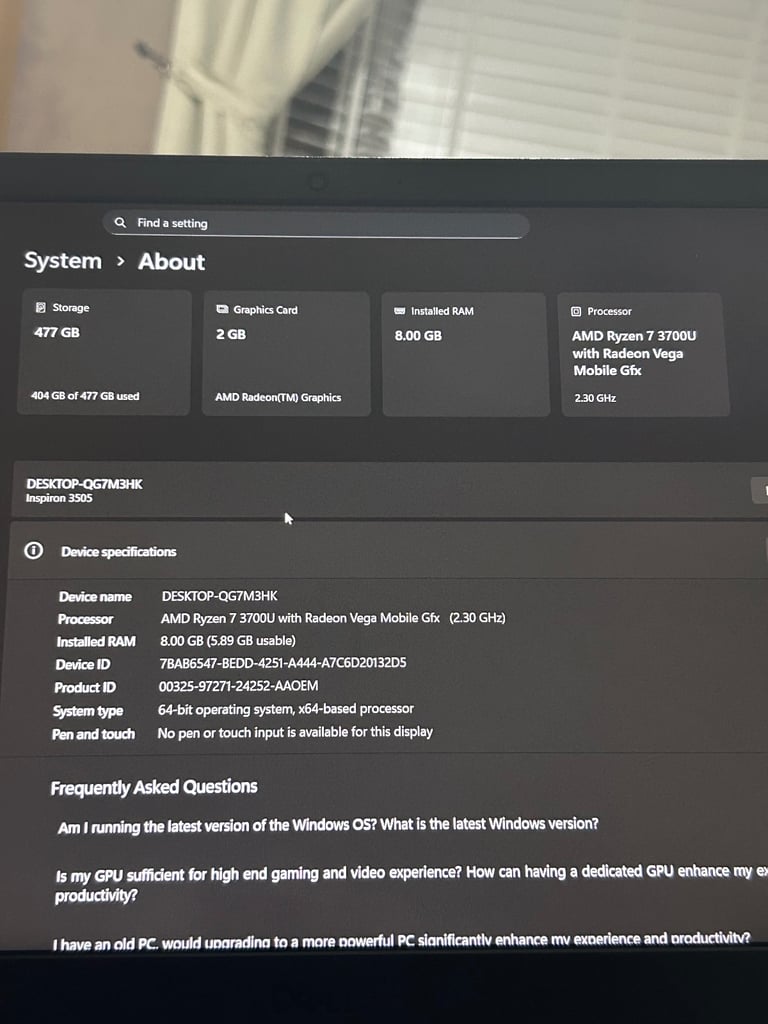Viewport: 768px width, 1024px height.
Task: Click the Processor chip icon
Action: point(576,312)
